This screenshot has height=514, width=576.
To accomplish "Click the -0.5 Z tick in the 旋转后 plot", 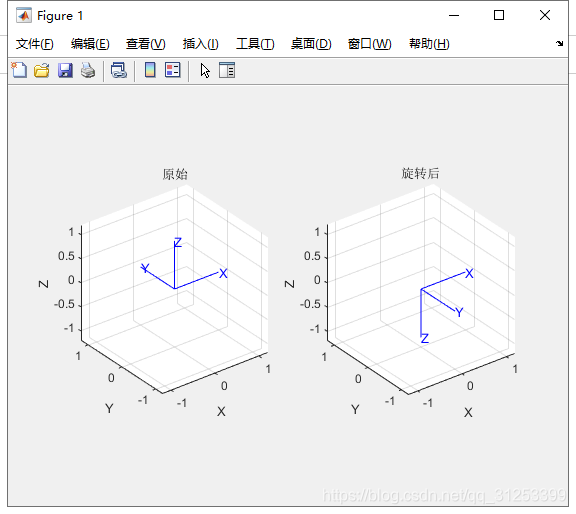I will click(x=310, y=305).
